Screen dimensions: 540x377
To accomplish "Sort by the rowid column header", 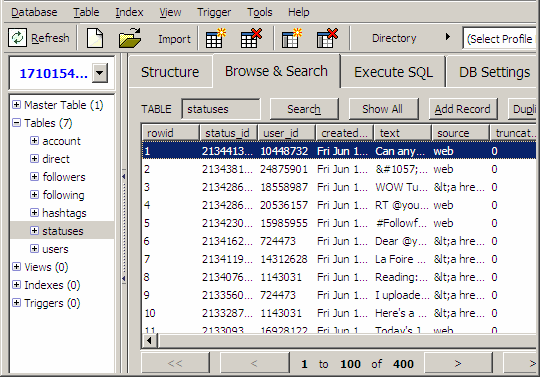I will click(x=170, y=133).
